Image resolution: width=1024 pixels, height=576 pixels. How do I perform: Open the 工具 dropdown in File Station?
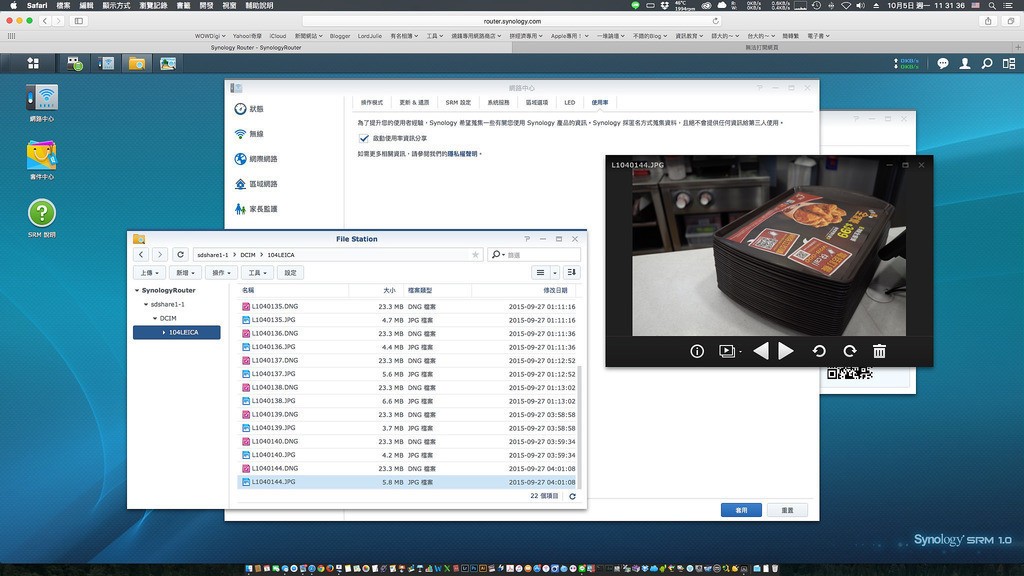(x=257, y=273)
